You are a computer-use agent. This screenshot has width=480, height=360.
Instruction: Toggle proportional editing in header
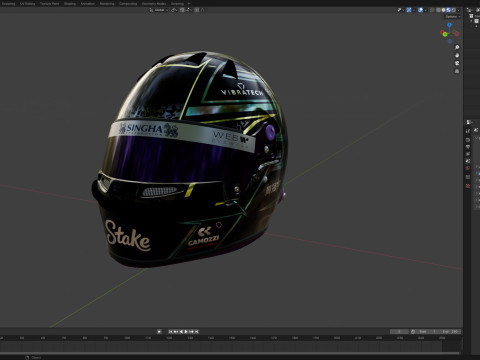[x=196, y=10]
